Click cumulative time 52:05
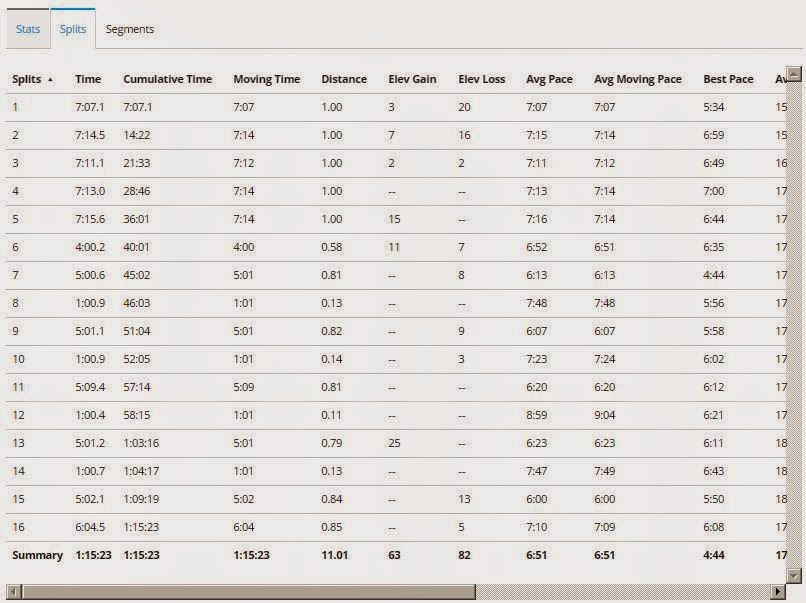Viewport: 806px width, 603px height. click(137, 359)
